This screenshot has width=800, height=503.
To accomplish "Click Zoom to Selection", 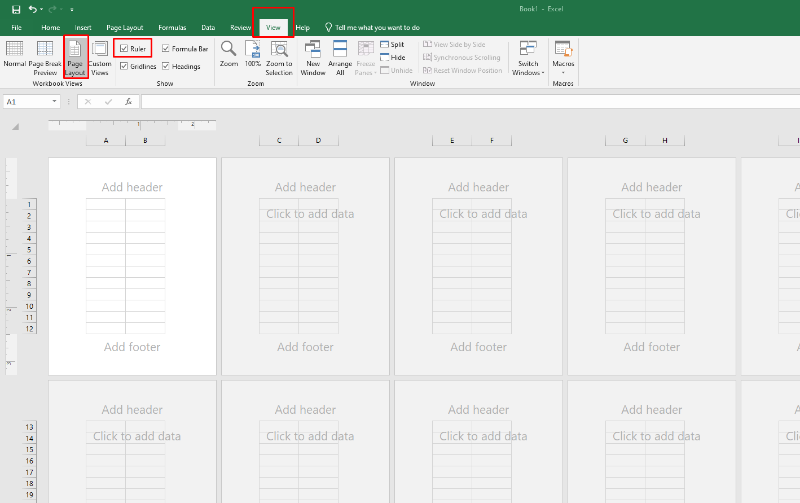I will [279, 58].
